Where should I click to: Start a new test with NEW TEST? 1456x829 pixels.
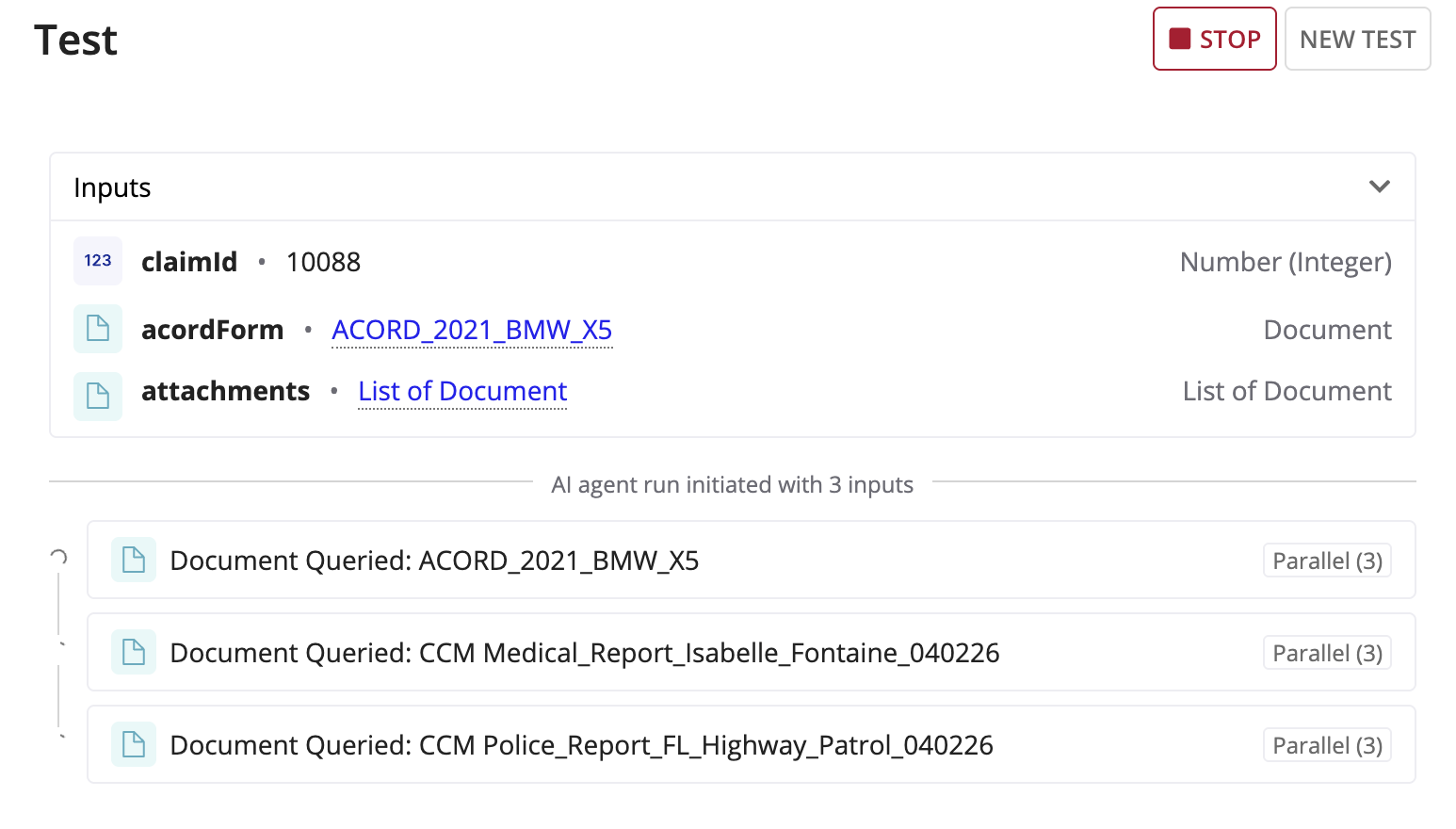(1358, 39)
